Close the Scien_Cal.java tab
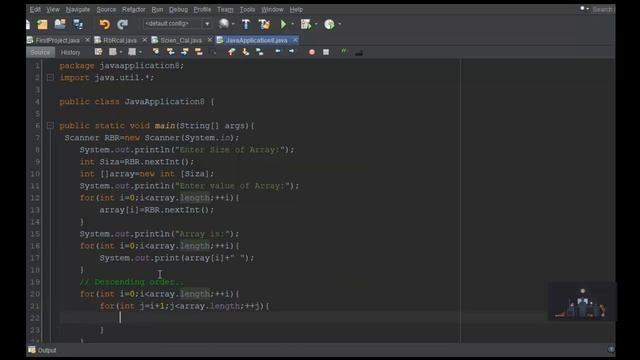 [x=210, y=40]
